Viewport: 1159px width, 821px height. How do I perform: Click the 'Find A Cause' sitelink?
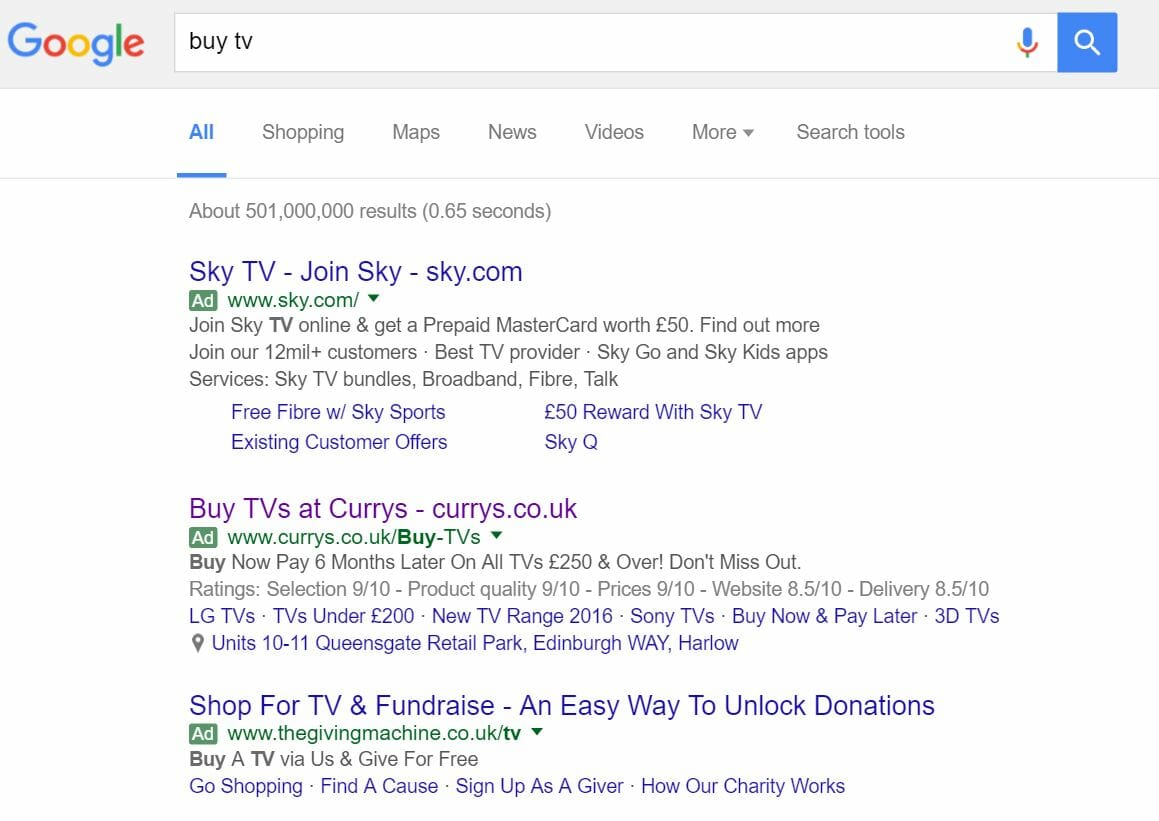[x=379, y=786]
